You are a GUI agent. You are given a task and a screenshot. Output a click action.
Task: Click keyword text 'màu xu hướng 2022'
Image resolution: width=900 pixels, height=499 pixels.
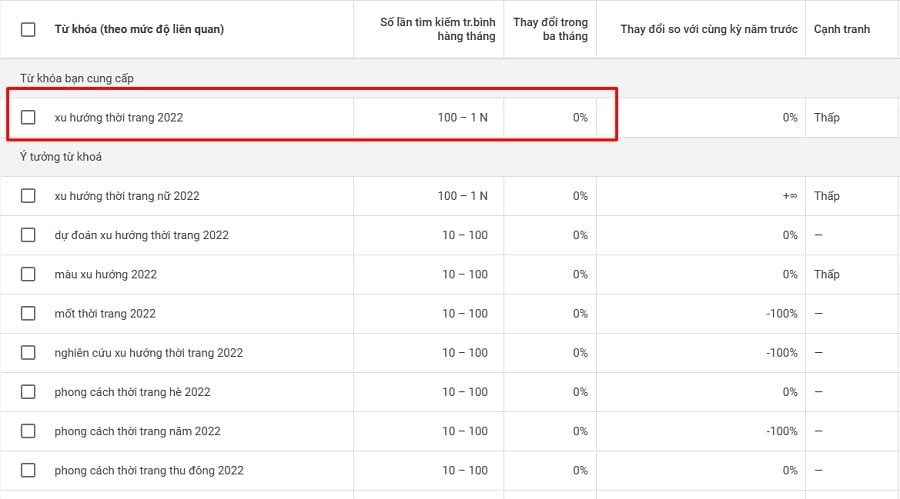(106, 274)
